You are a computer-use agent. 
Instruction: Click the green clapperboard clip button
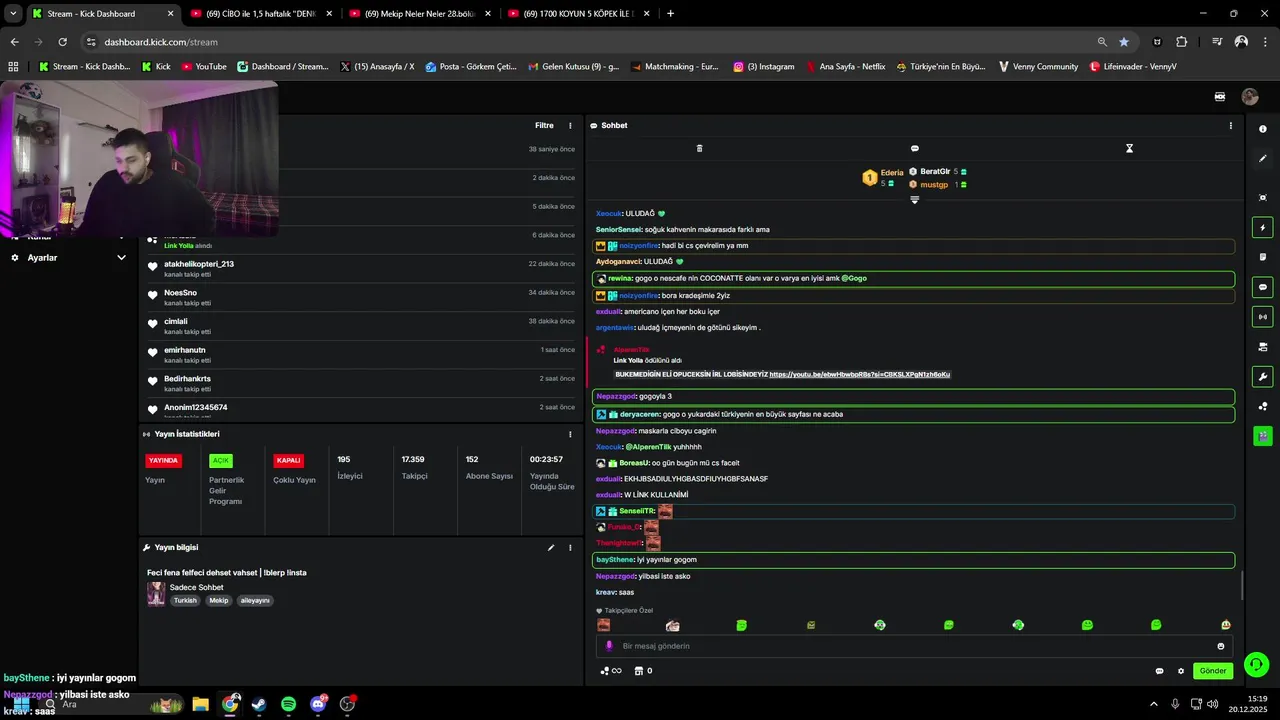(1262, 436)
